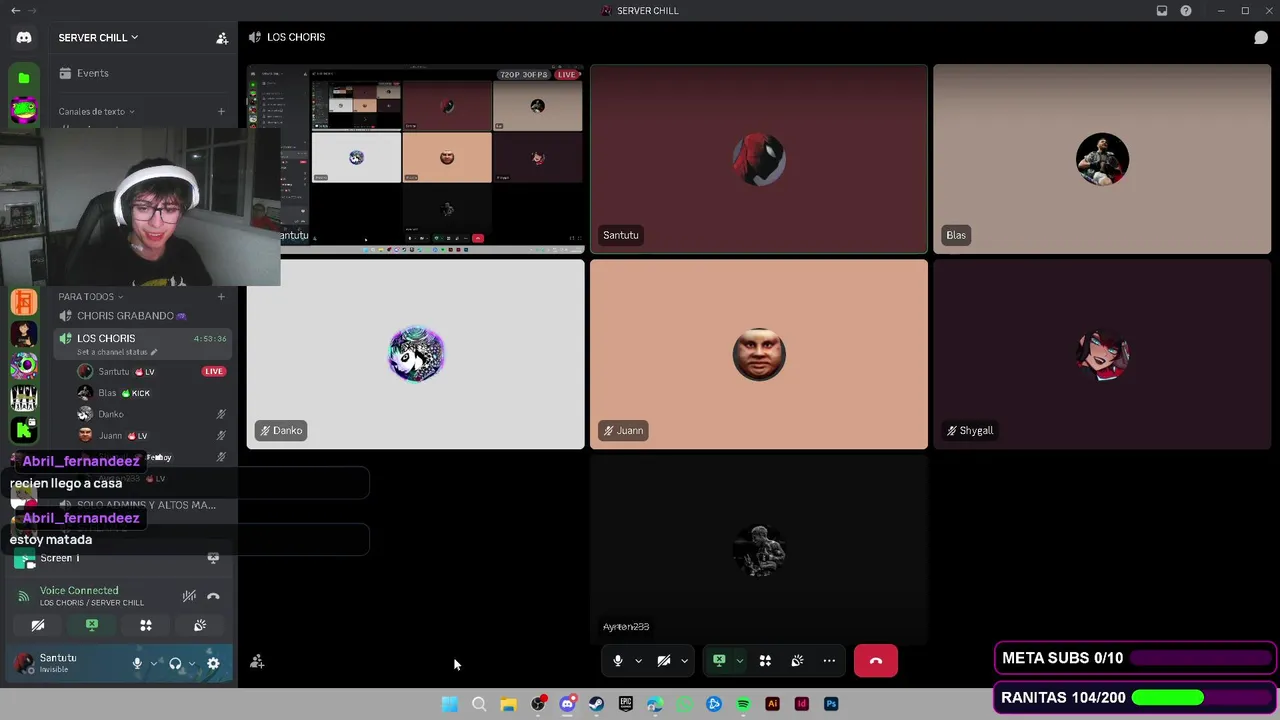Stop streaming Screen 1 from sidebar

pyautogui.click(x=213, y=558)
